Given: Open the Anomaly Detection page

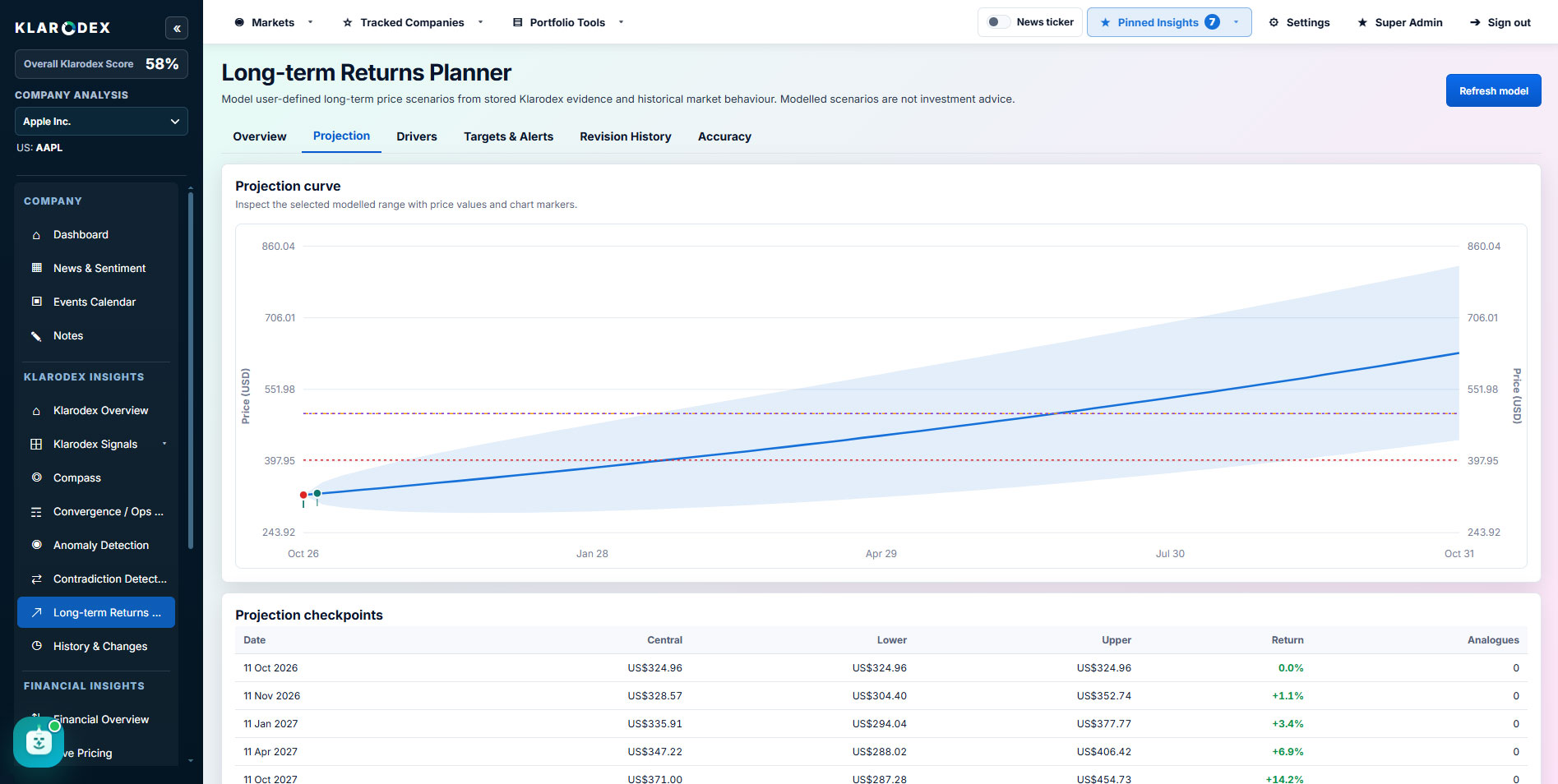Looking at the screenshot, I should pyautogui.click(x=101, y=546).
